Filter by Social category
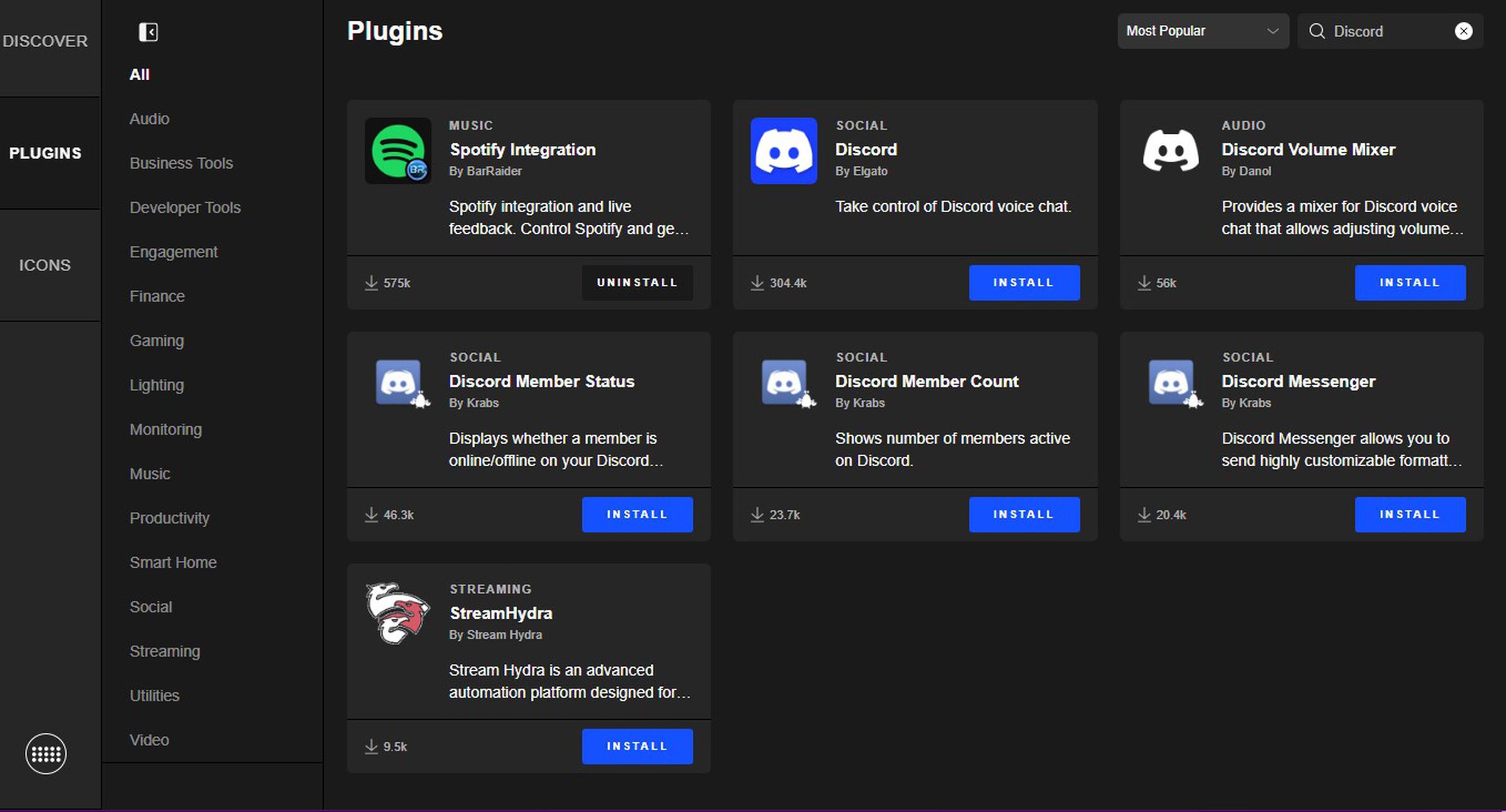This screenshot has width=1506, height=812. (151, 607)
